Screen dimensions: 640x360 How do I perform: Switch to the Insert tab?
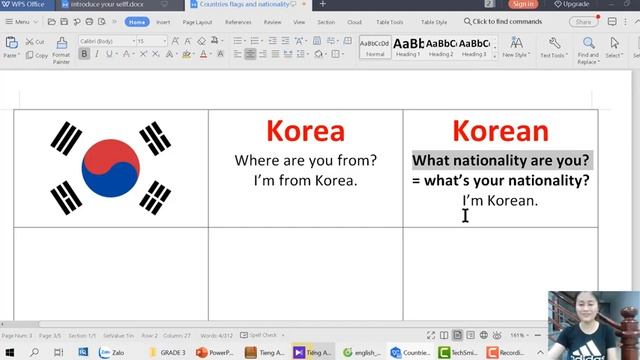(x=163, y=22)
